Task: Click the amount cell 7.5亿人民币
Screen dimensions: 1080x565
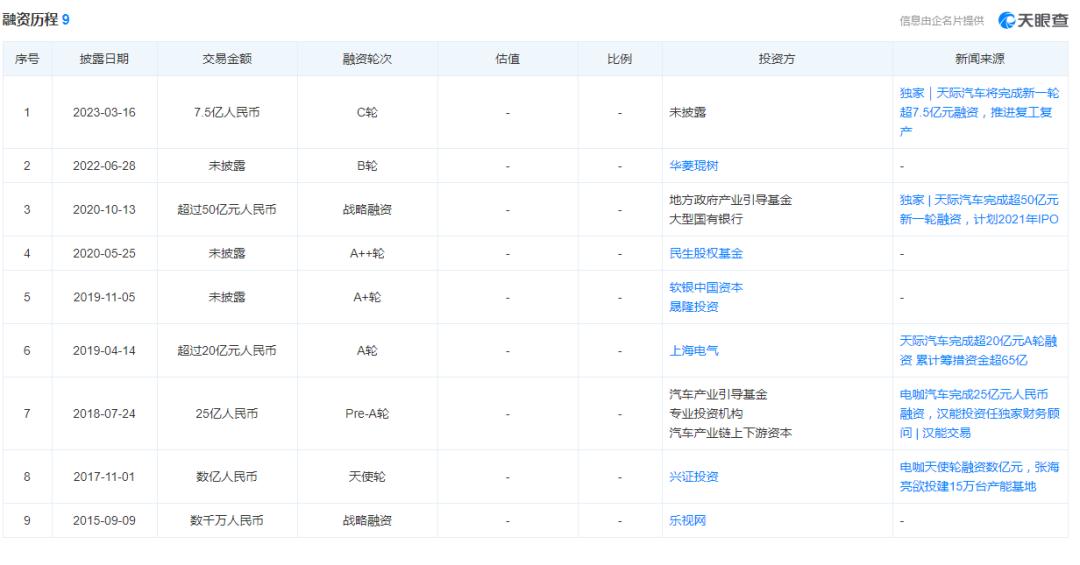Action: [x=227, y=112]
